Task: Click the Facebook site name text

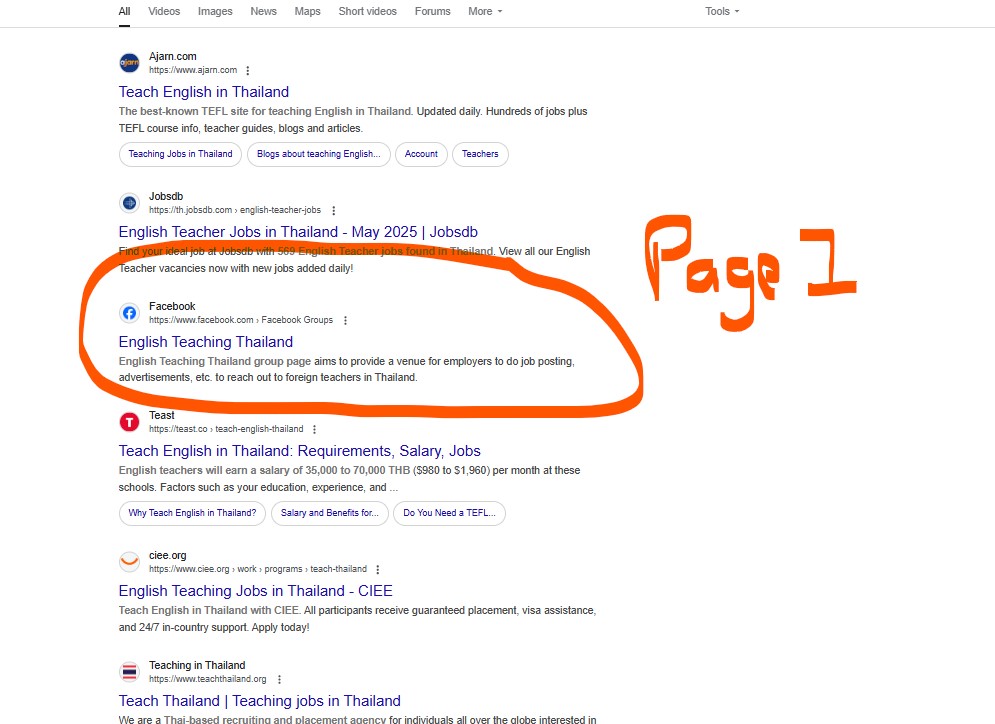Action: pyautogui.click(x=172, y=306)
